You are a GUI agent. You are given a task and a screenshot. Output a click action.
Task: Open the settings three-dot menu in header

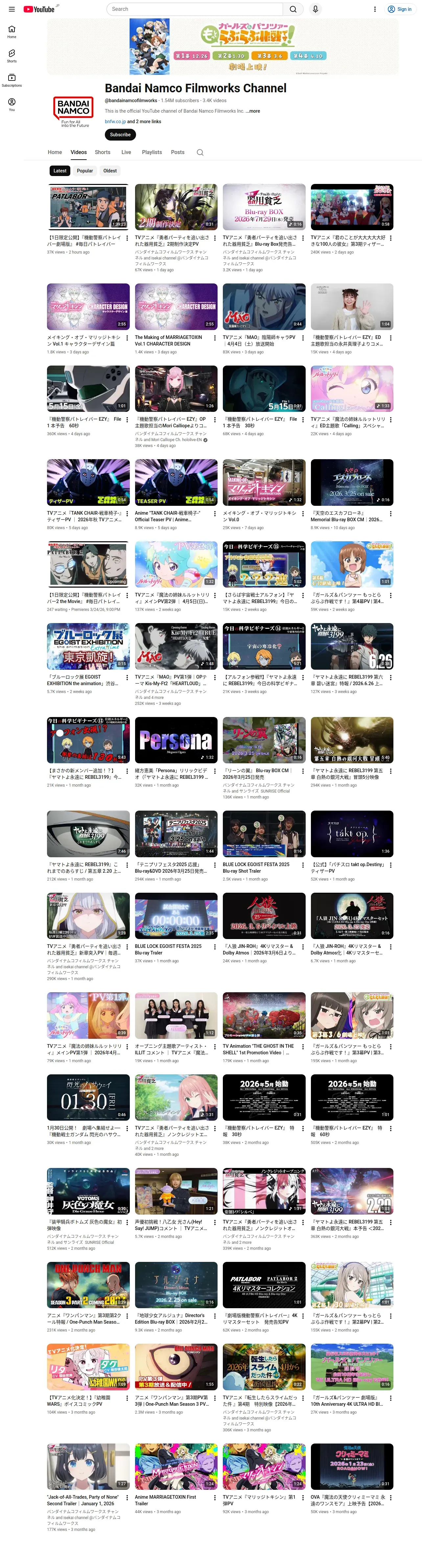pyautogui.click(x=374, y=9)
